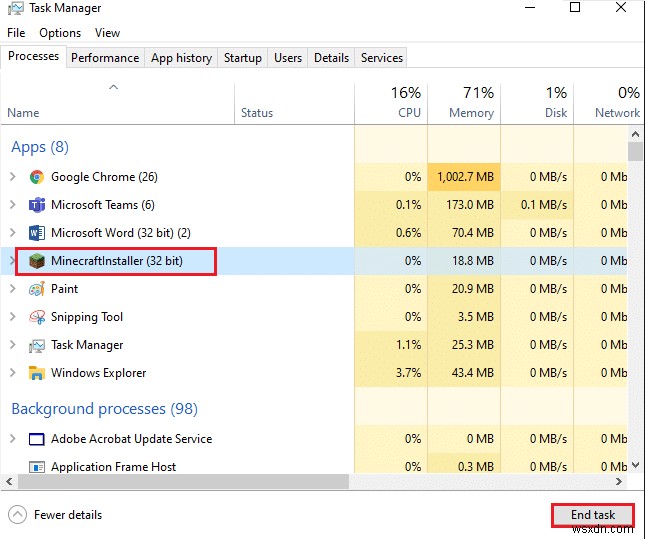645x539 pixels.
Task: Click the Microsoft Teams icon
Action: 37,205
